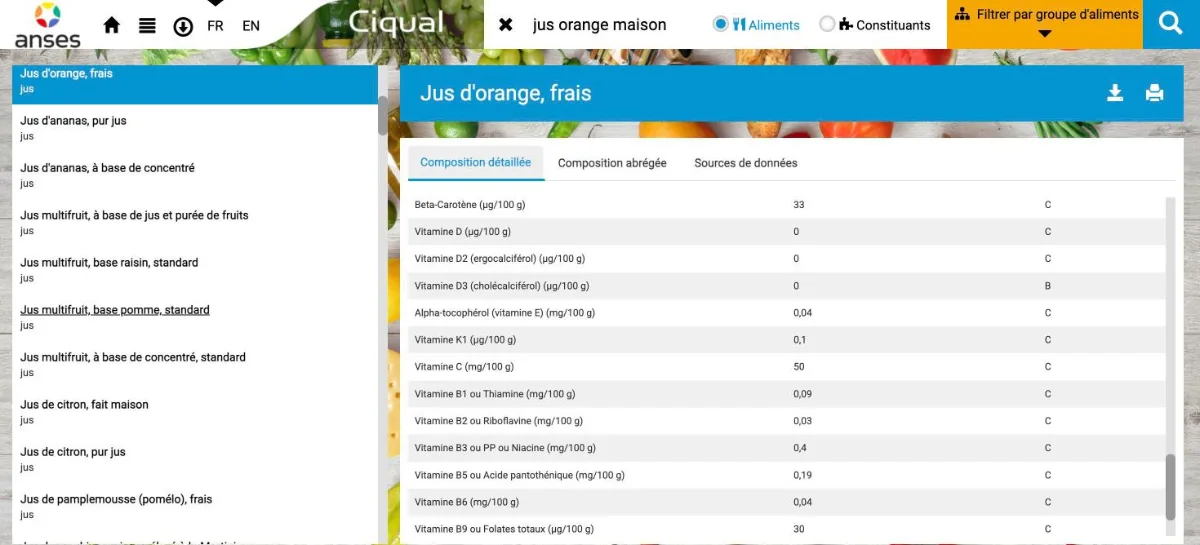The image size is (1200, 545).
Task: Switch to Sources de données tab
Action: 746,163
